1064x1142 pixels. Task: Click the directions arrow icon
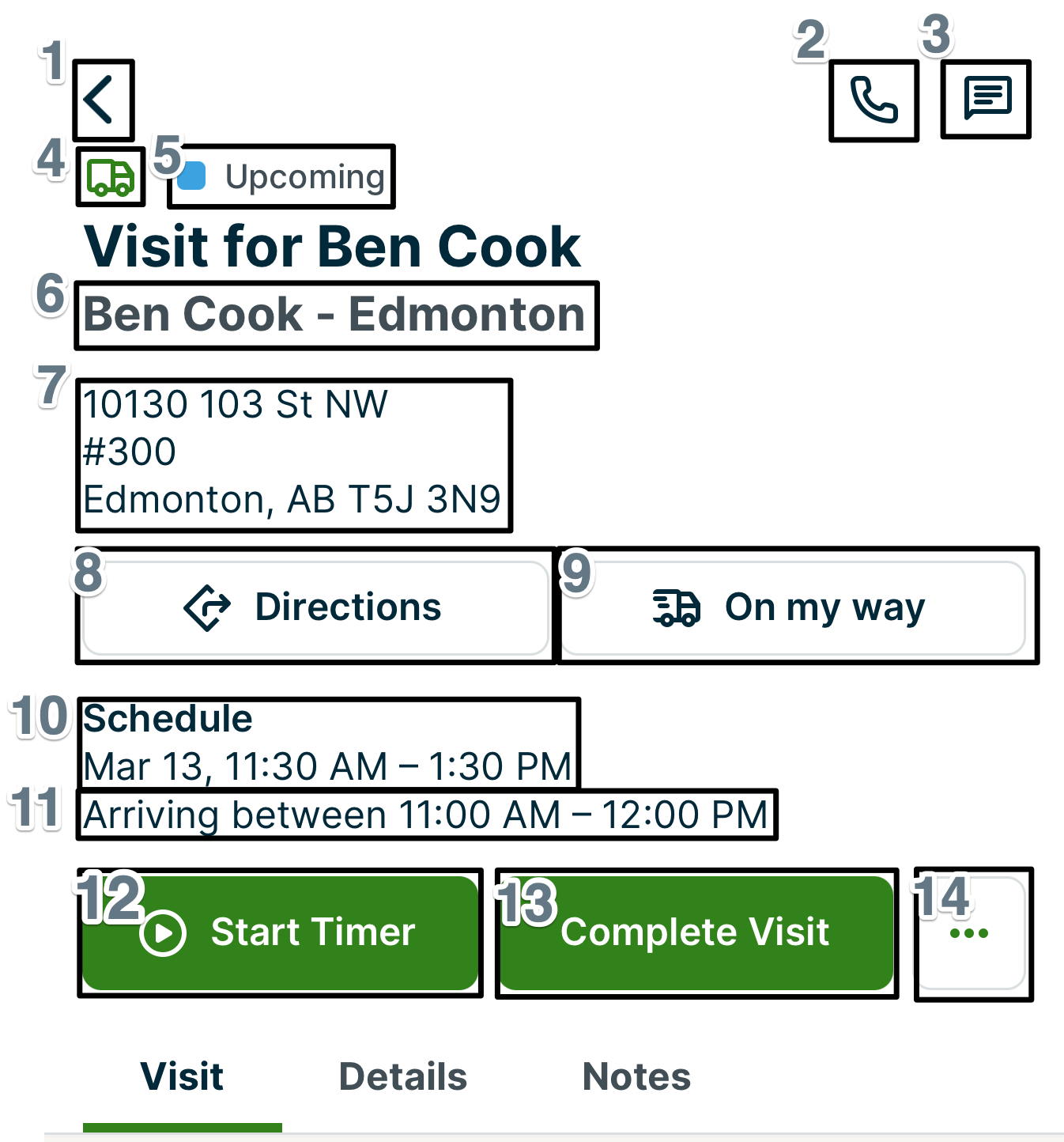point(207,607)
